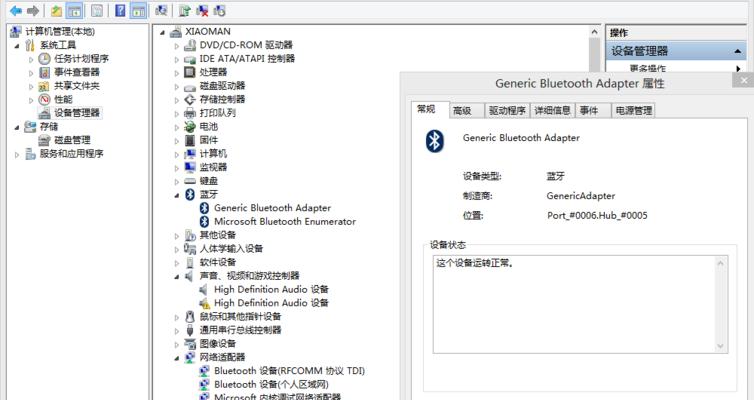Close the Generic Bluetooth Adapter 属性 dialog

click(743, 80)
